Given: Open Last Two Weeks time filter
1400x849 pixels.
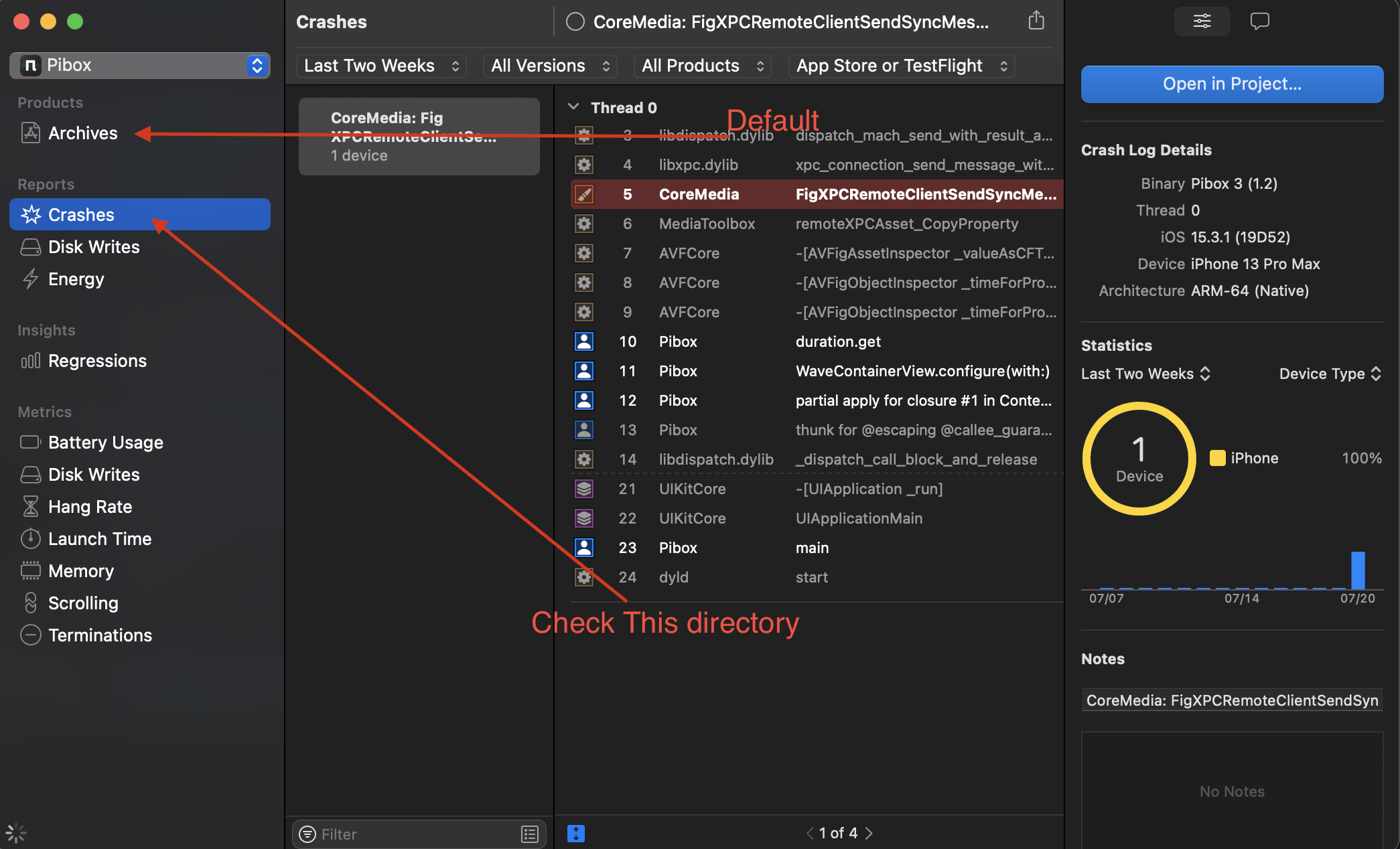Looking at the screenshot, I should 381,66.
